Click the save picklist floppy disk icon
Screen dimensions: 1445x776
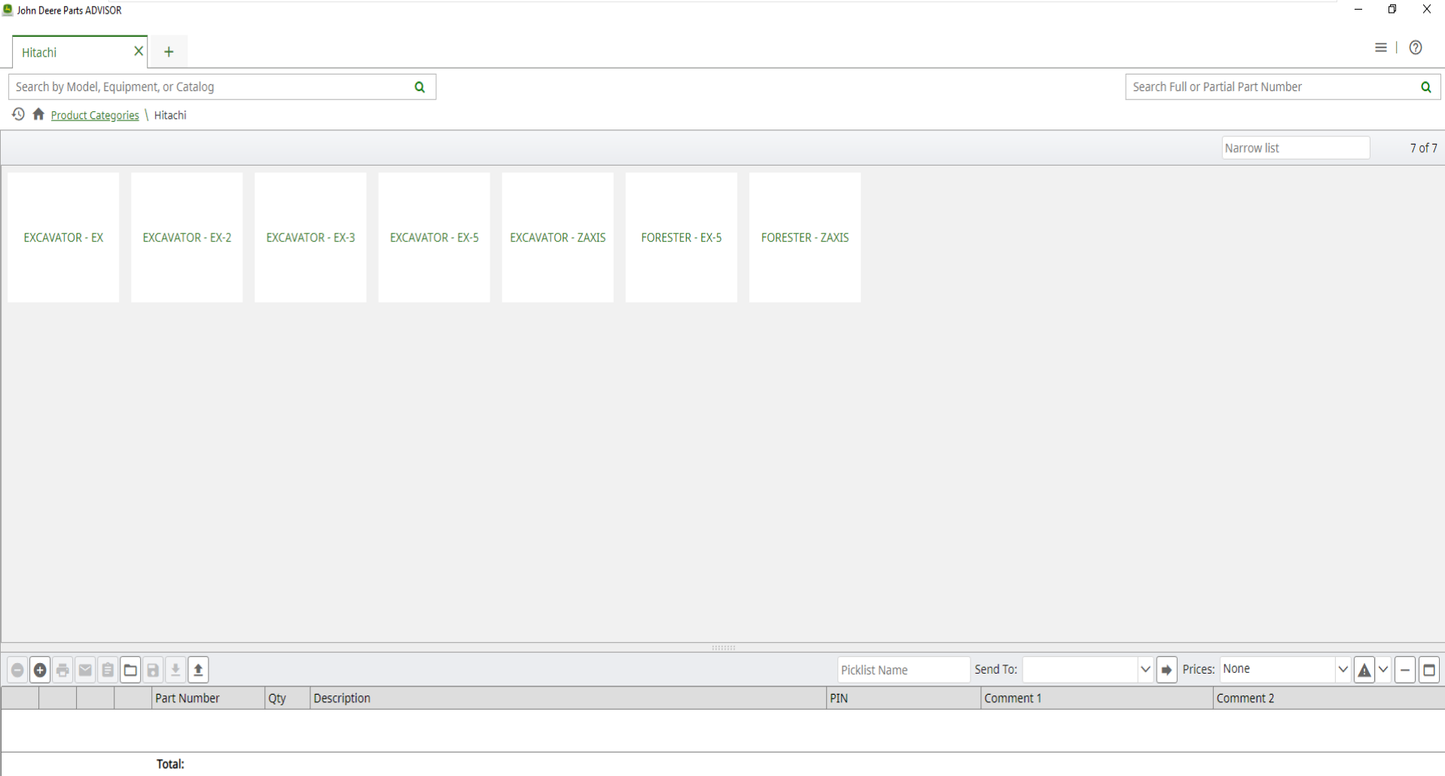click(153, 670)
